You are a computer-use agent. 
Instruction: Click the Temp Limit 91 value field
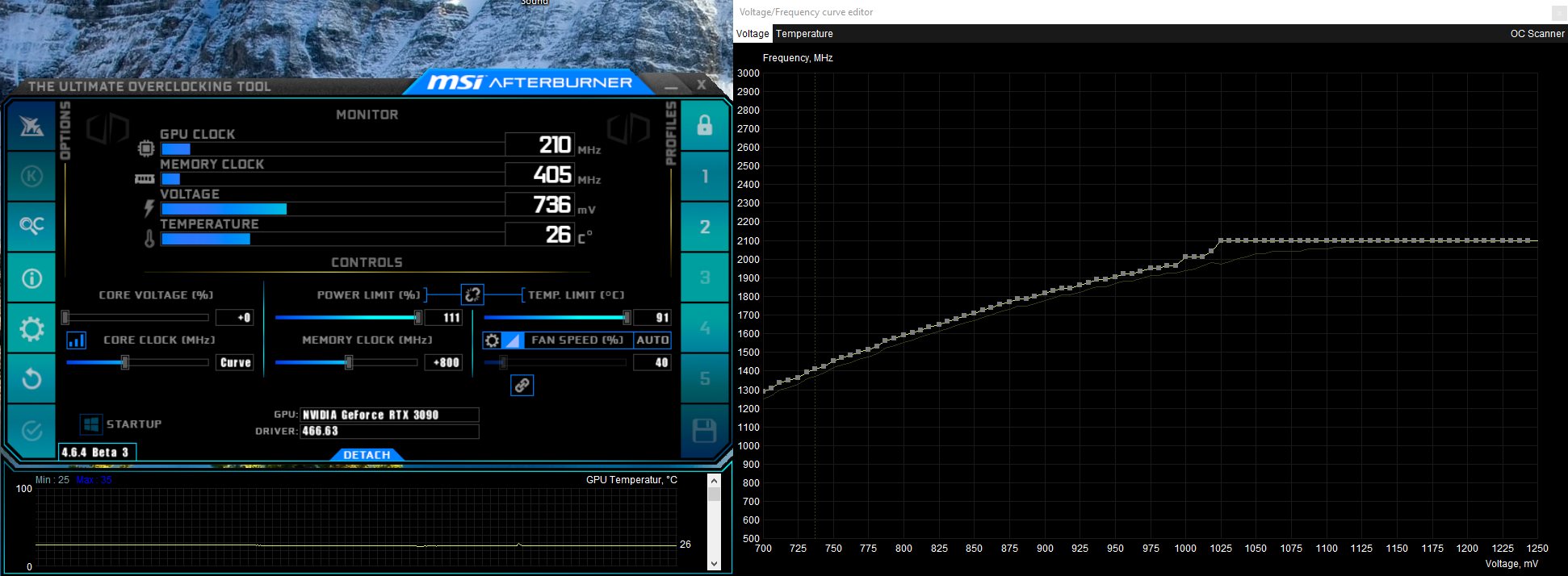pyautogui.click(x=652, y=318)
